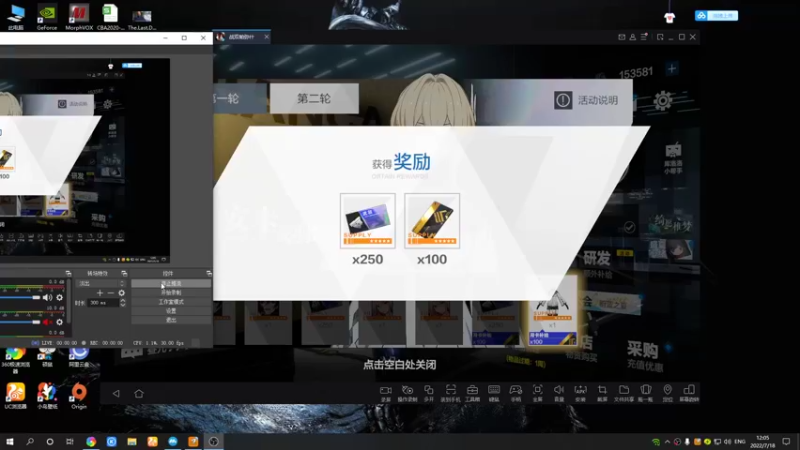The image size is (800, 450).
Task: Undock the OBS controls (控件) panel
Action: [x=209, y=273]
